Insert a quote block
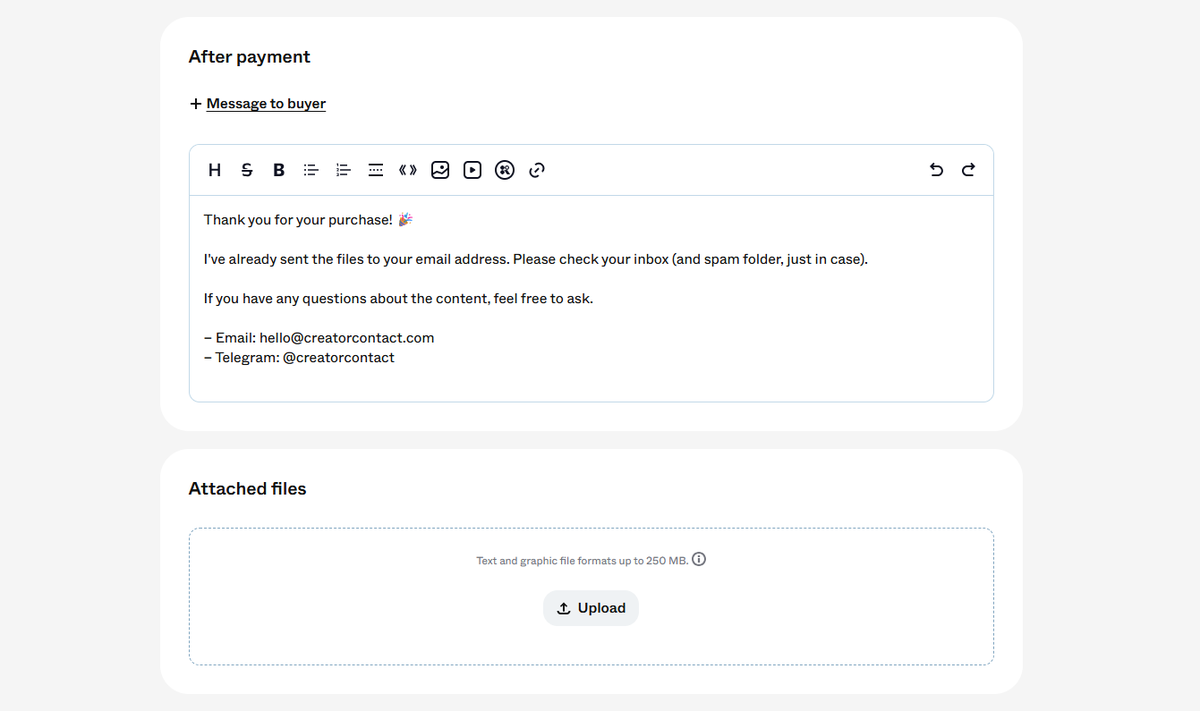 pos(407,170)
